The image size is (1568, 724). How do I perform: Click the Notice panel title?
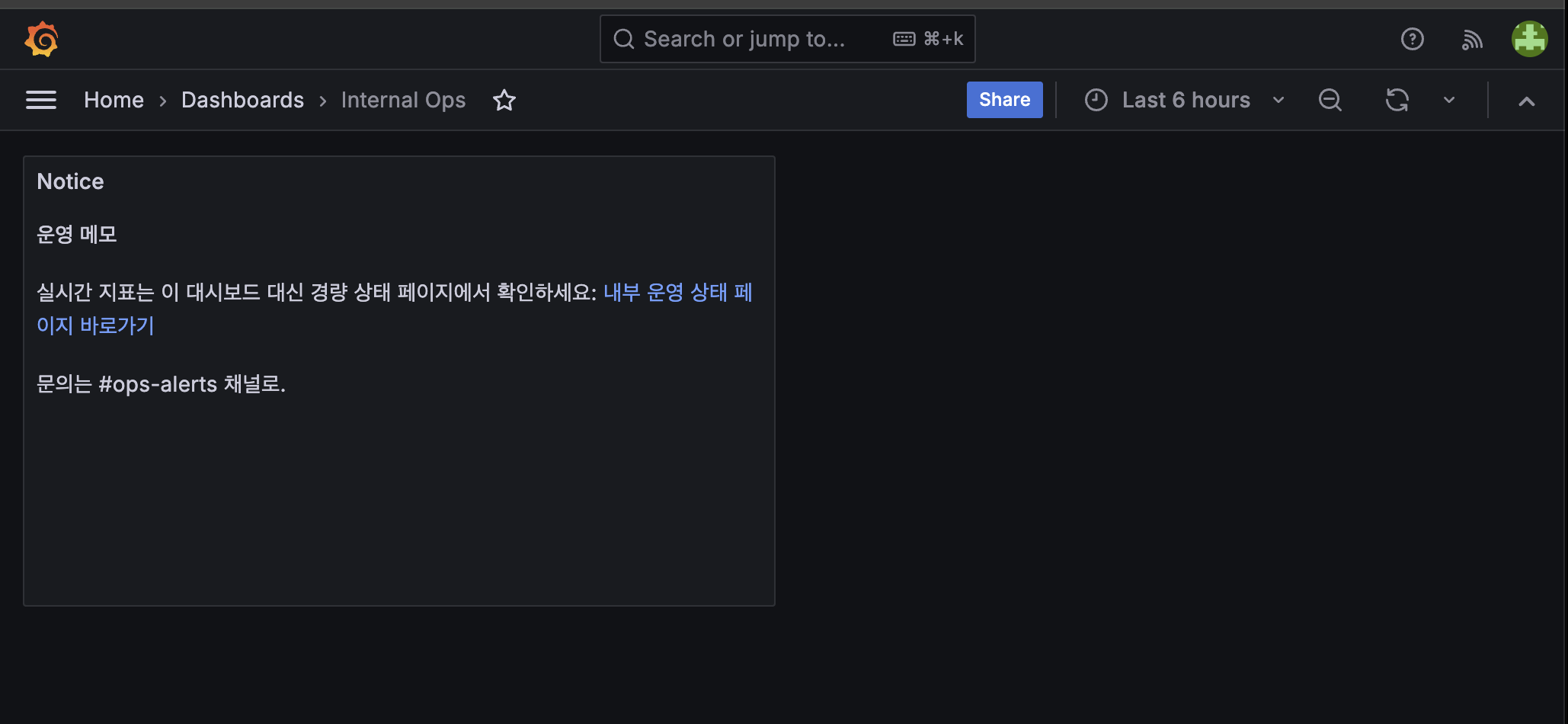coord(70,181)
